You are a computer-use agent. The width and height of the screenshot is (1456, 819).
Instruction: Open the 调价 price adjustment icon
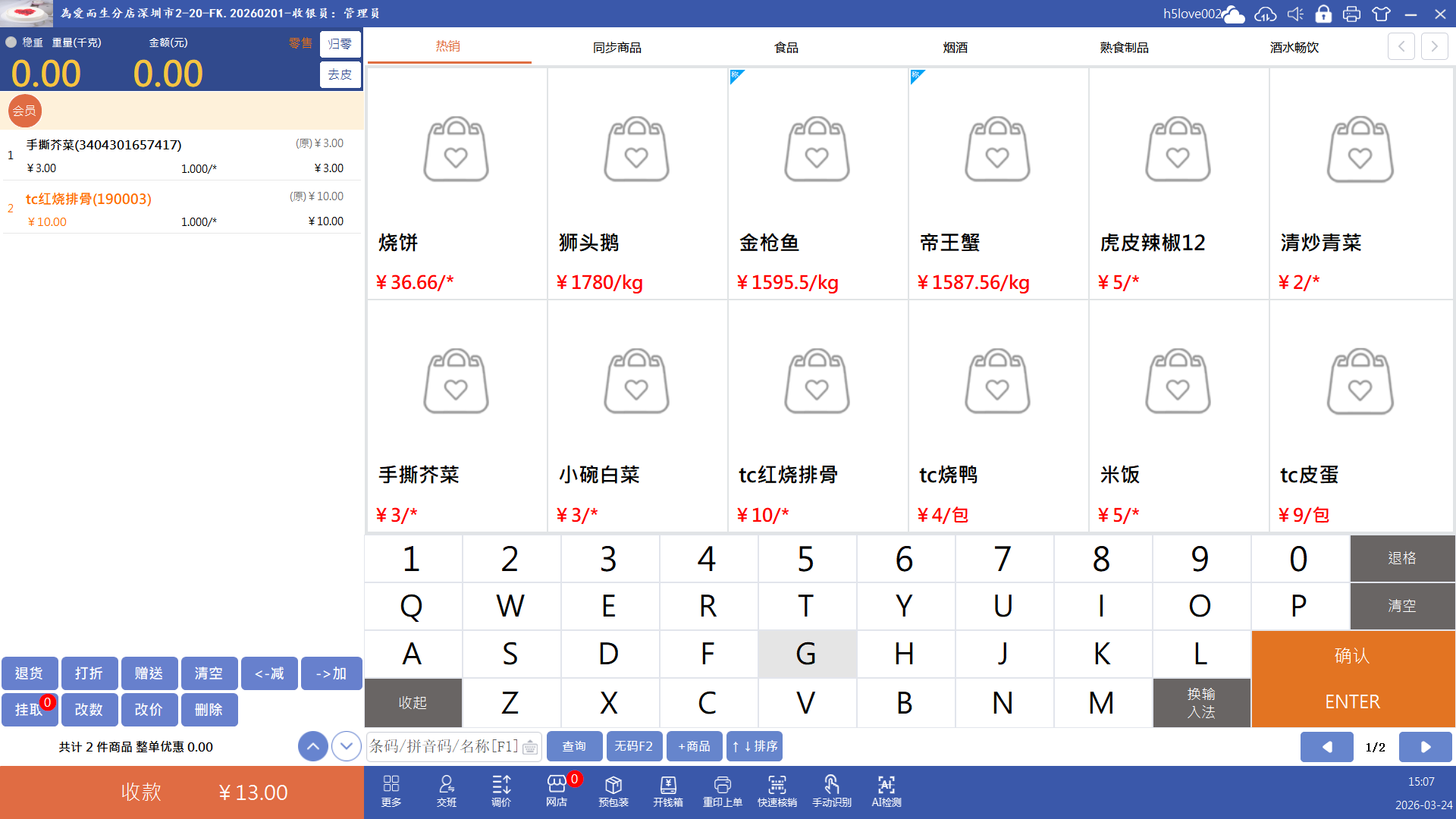point(500,791)
